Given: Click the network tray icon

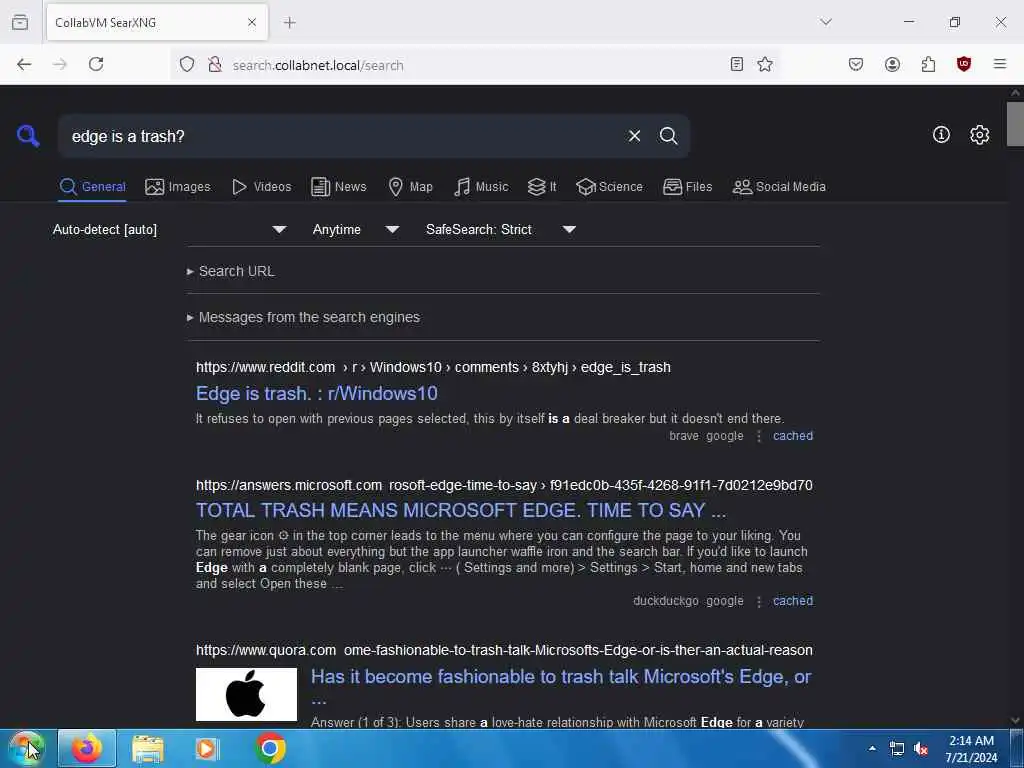Looking at the screenshot, I should tap(897, 749).
